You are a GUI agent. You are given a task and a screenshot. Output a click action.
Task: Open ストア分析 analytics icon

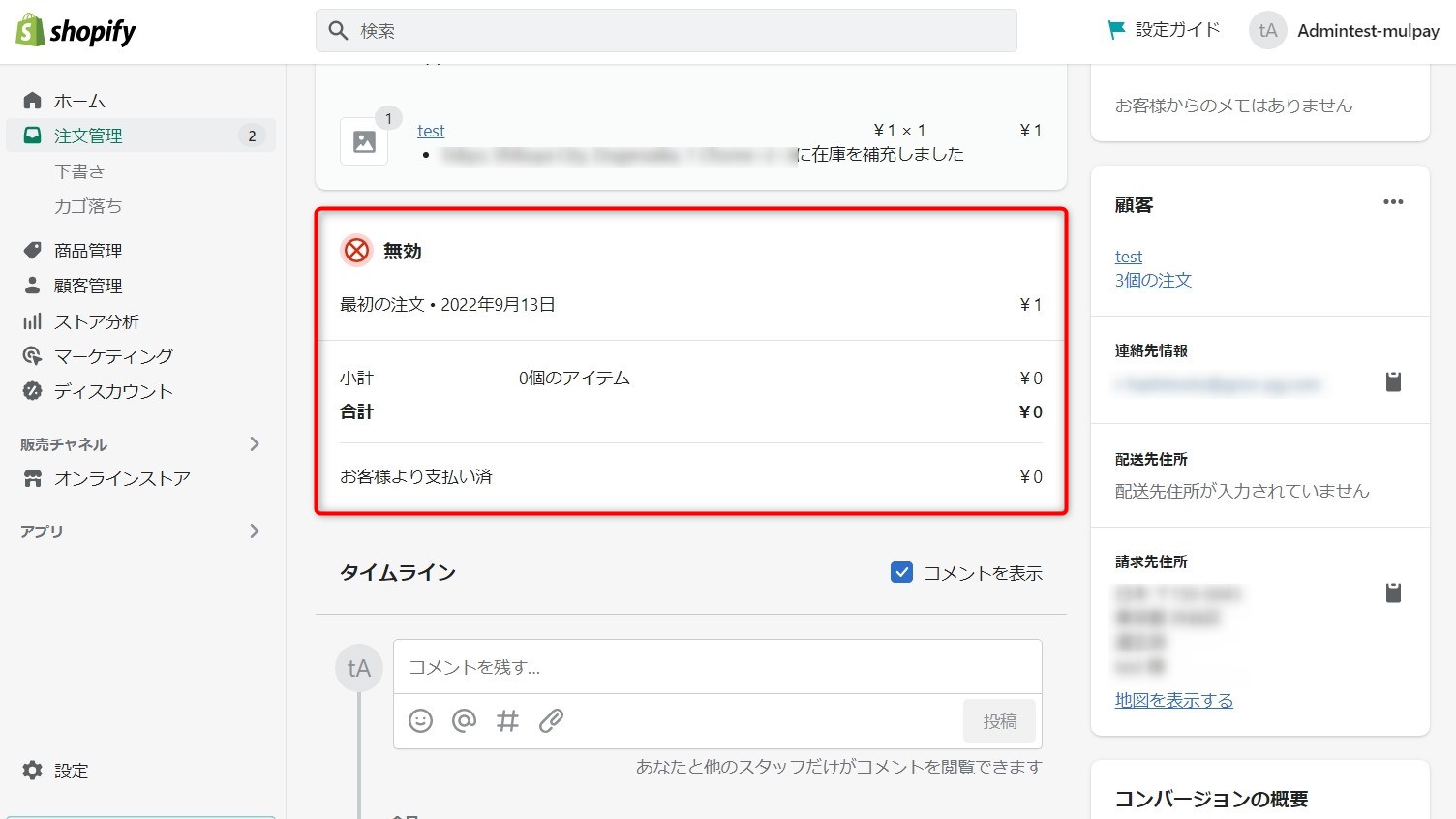[x=32, y=320]
